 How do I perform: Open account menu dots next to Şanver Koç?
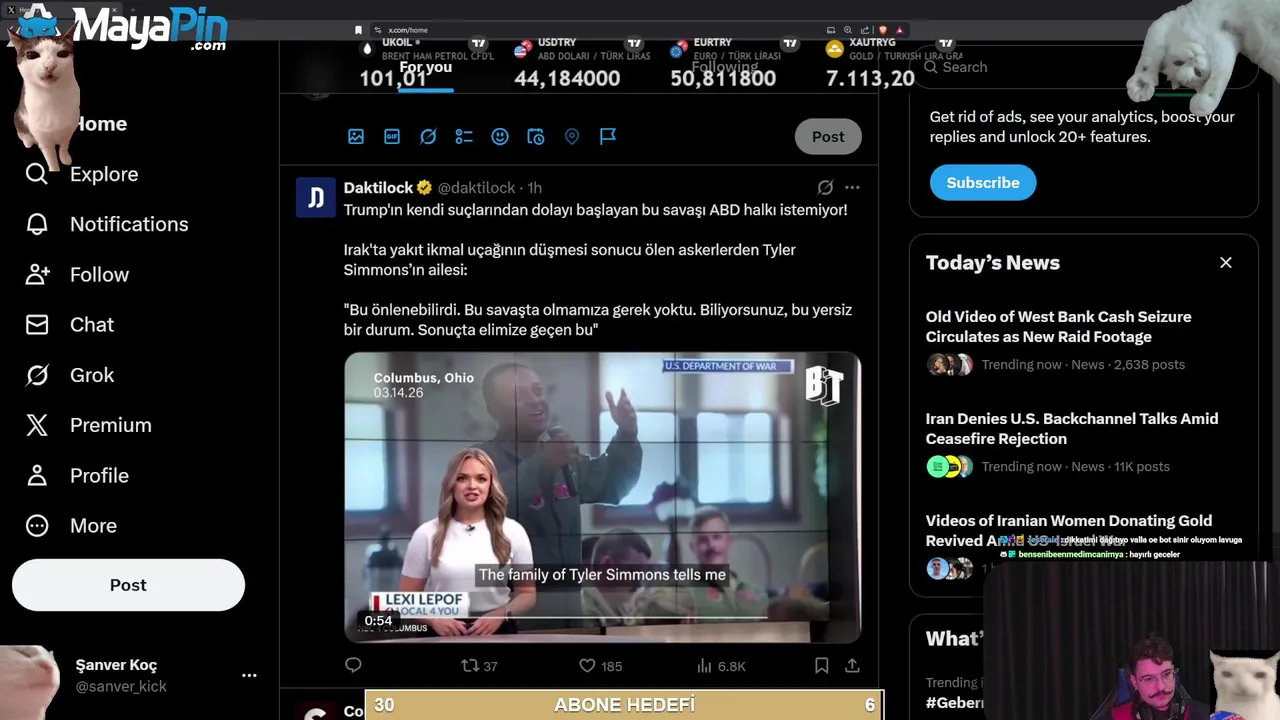coord(249,676)
